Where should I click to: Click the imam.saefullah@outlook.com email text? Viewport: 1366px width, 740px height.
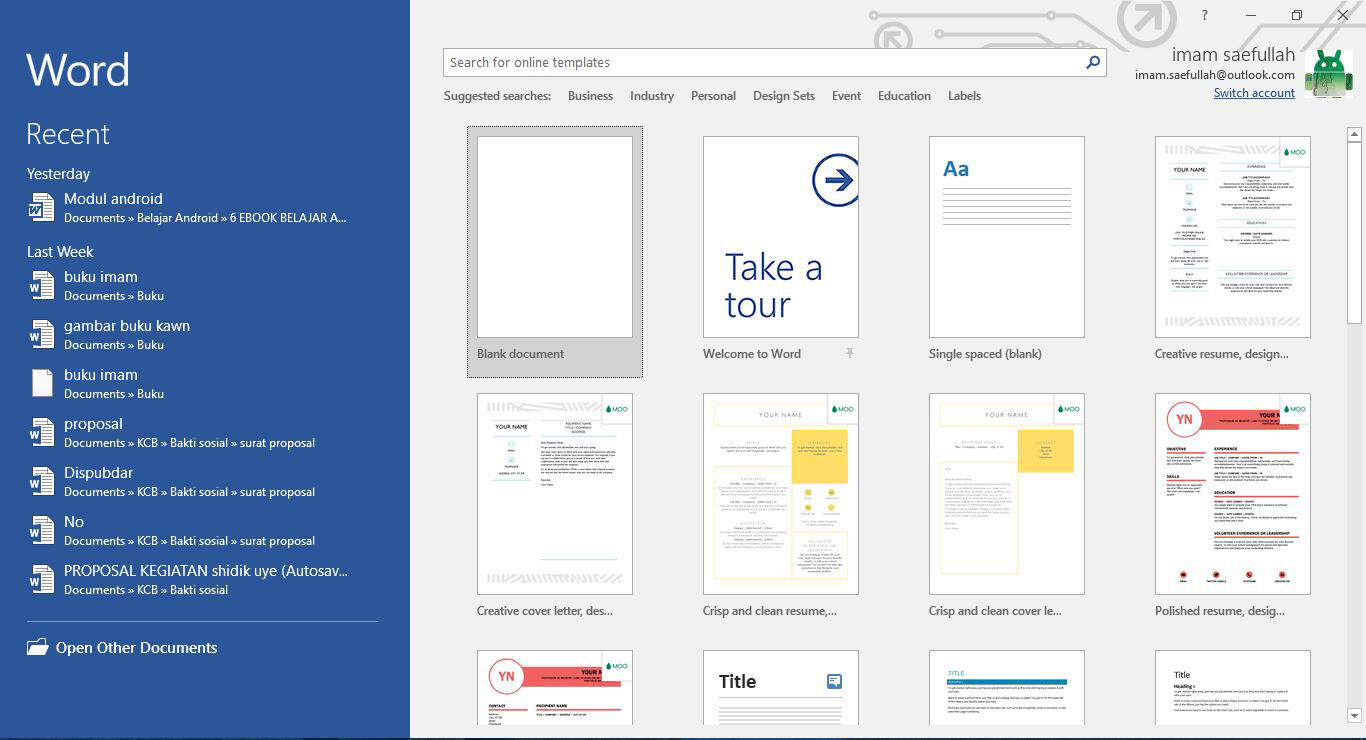(x=1215, y=75)
